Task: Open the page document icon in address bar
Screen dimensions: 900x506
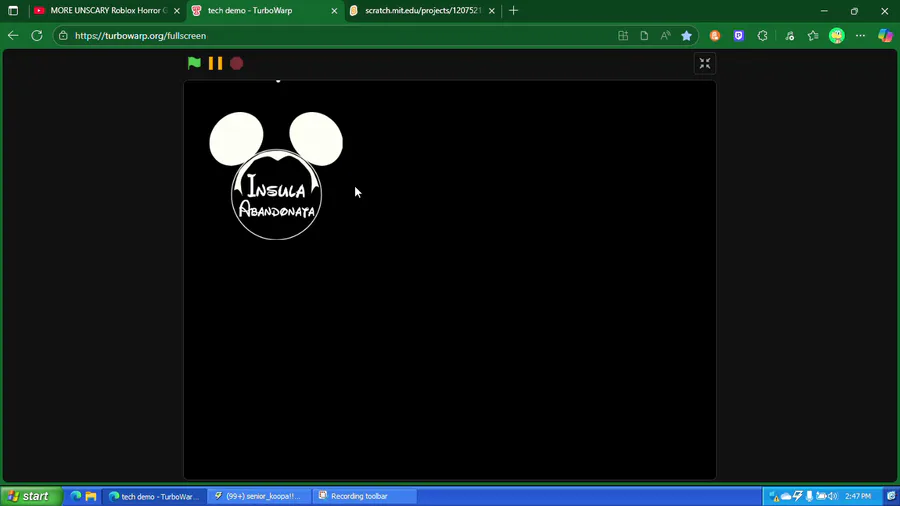Action: pyautogui.click(x=644, y=36)
